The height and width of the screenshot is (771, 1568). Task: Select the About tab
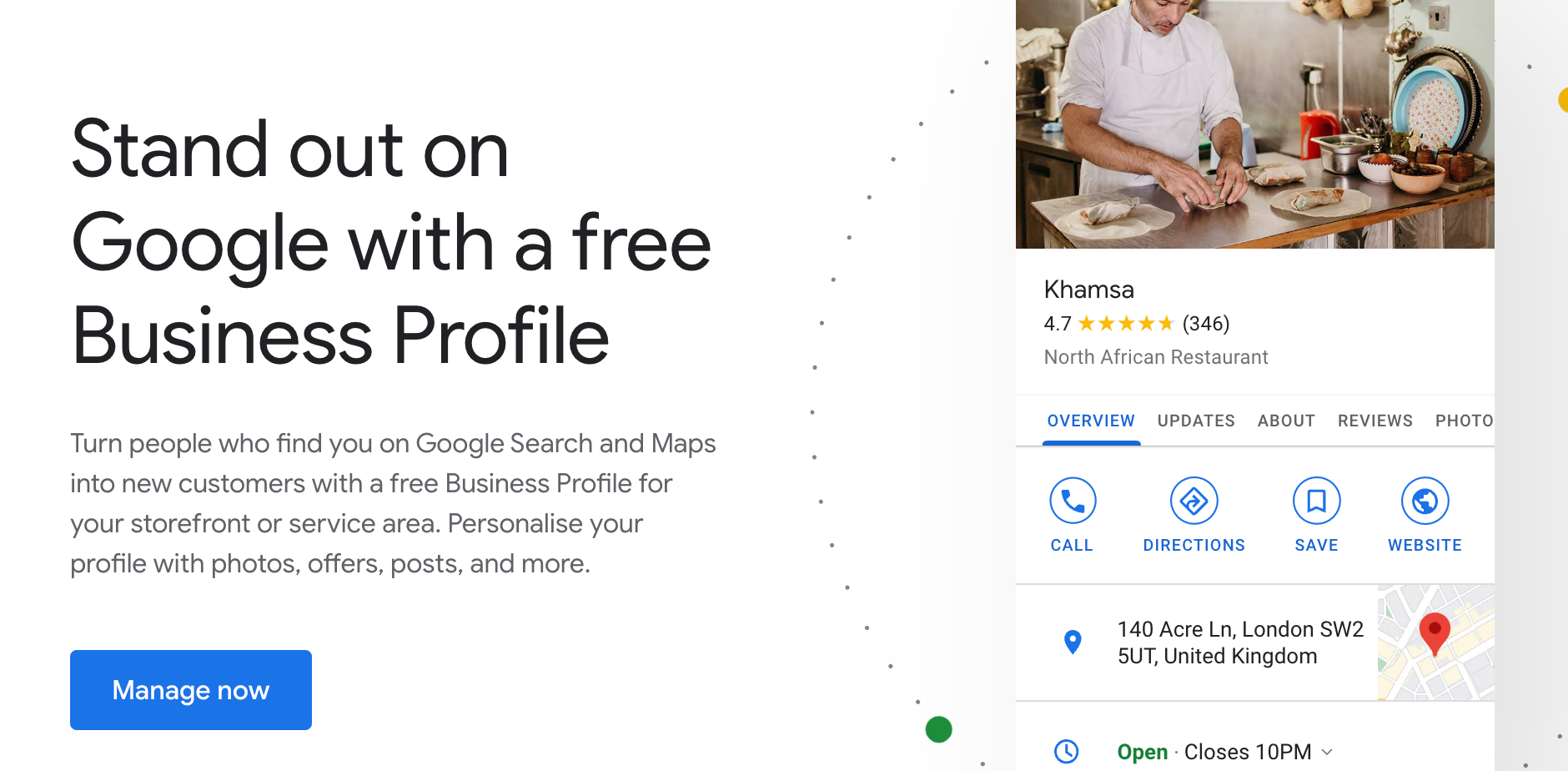point(1286,421)
